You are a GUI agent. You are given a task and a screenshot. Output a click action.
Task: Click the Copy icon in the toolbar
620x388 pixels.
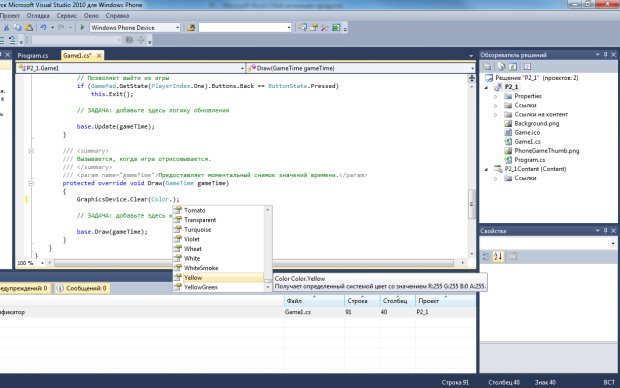tap(17, 28)
